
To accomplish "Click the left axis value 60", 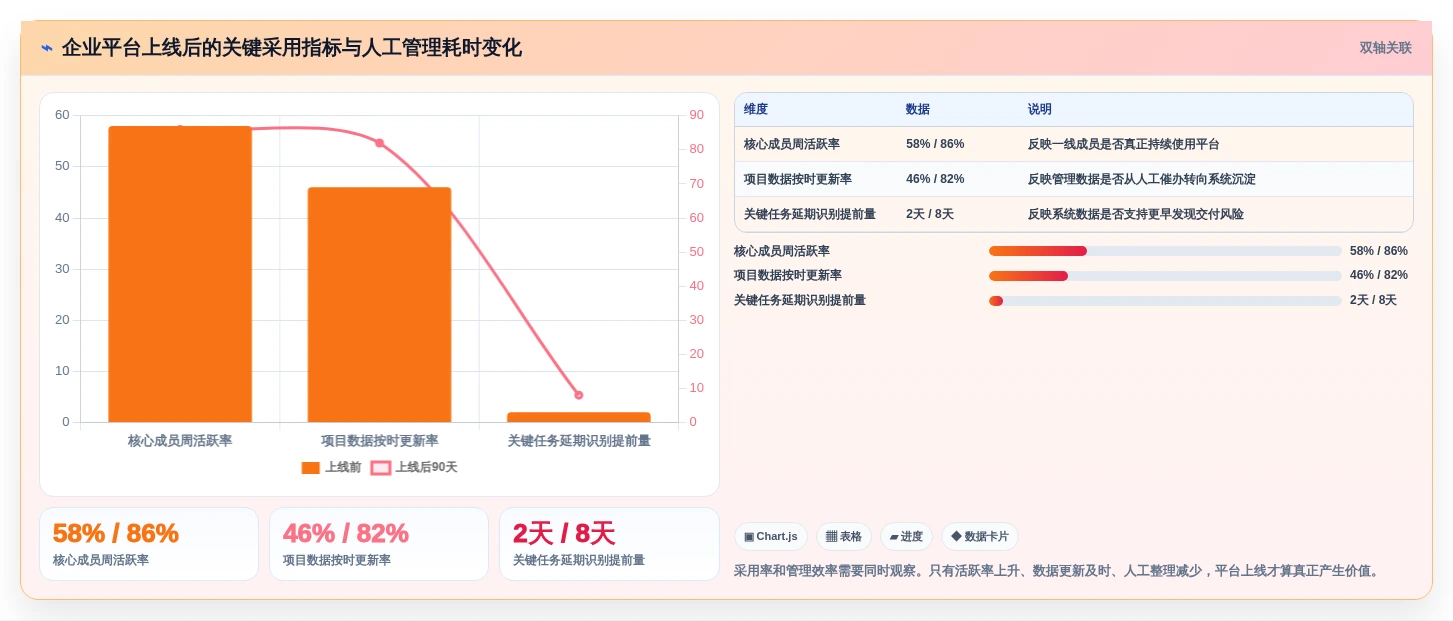I will tap(62, 115).
